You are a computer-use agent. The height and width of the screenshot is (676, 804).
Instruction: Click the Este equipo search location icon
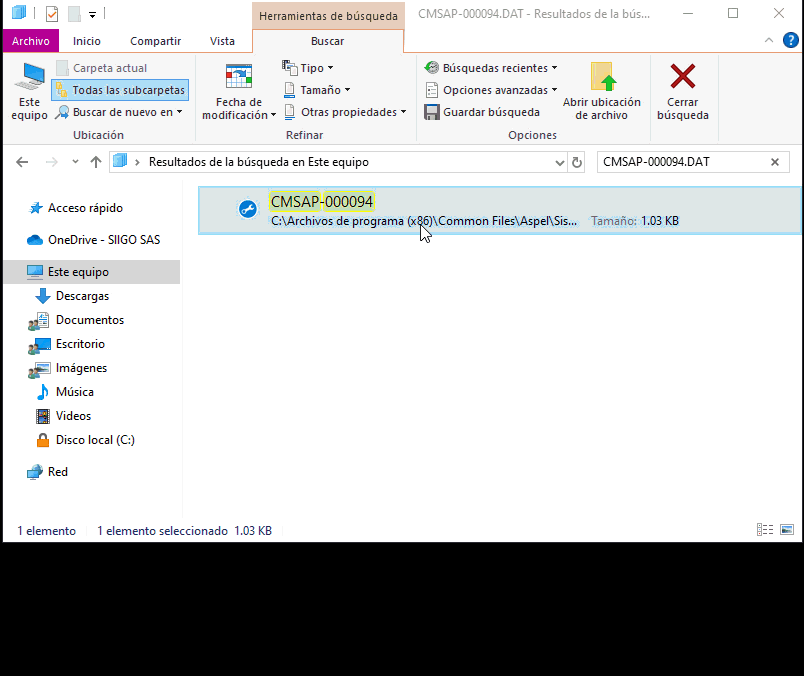click(29, 80)
